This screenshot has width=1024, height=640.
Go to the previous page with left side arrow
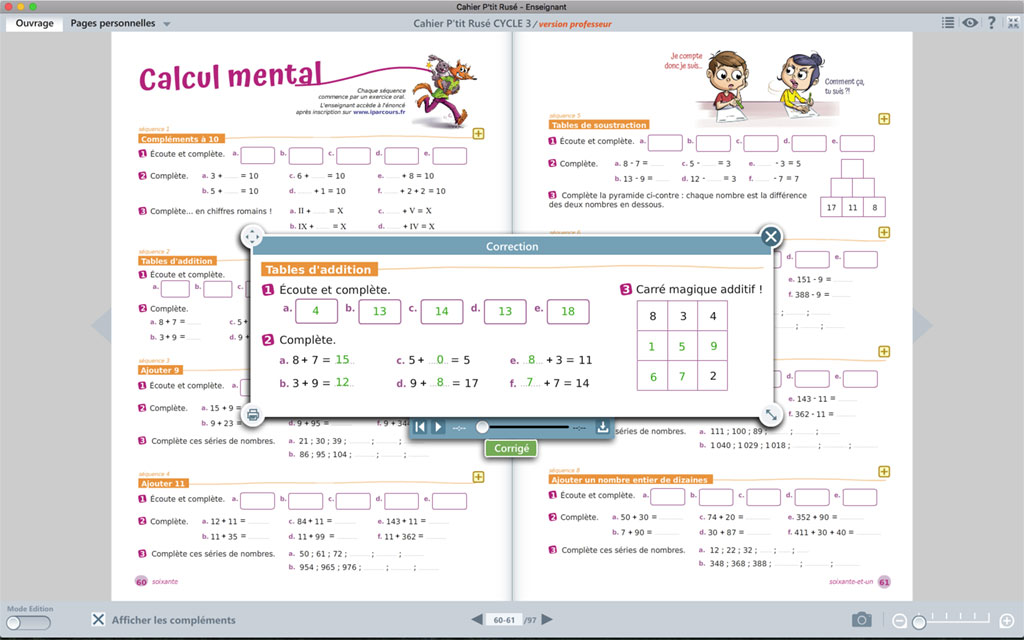[102, 325]
